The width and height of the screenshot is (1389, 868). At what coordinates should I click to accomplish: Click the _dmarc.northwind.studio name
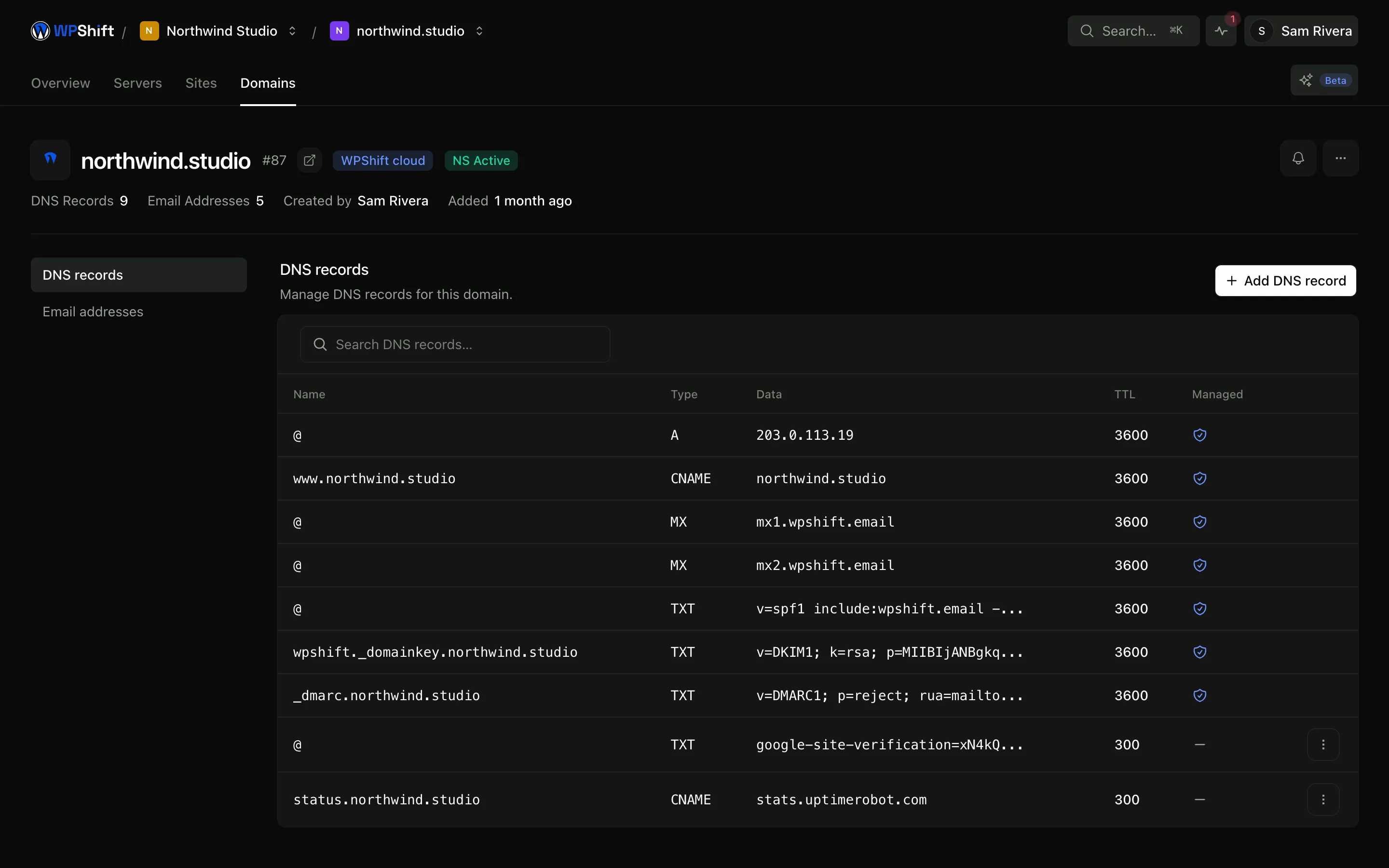tap(386, 696)
